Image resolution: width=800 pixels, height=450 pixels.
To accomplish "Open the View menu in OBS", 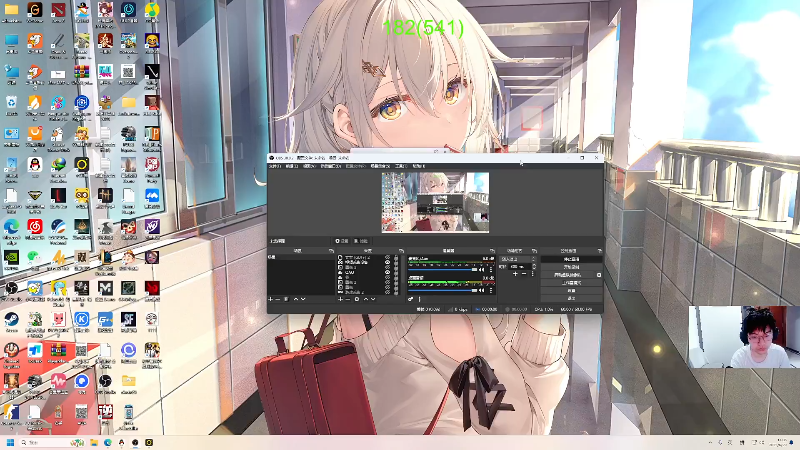I will [309, 166].
